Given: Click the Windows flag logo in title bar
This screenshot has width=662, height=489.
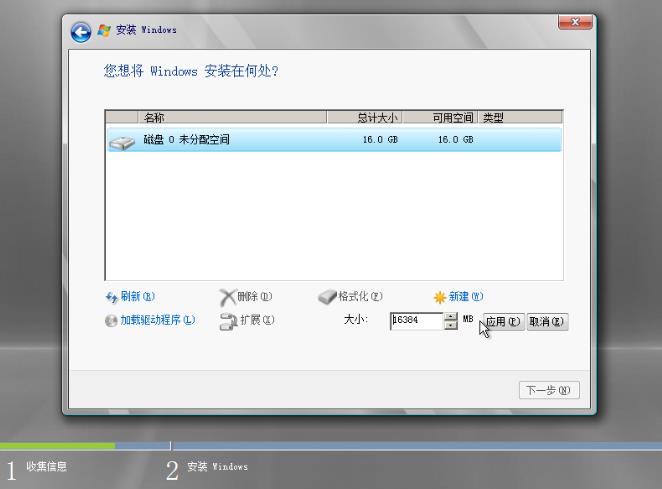Looking at the screenshot, I should pos(102,30).
